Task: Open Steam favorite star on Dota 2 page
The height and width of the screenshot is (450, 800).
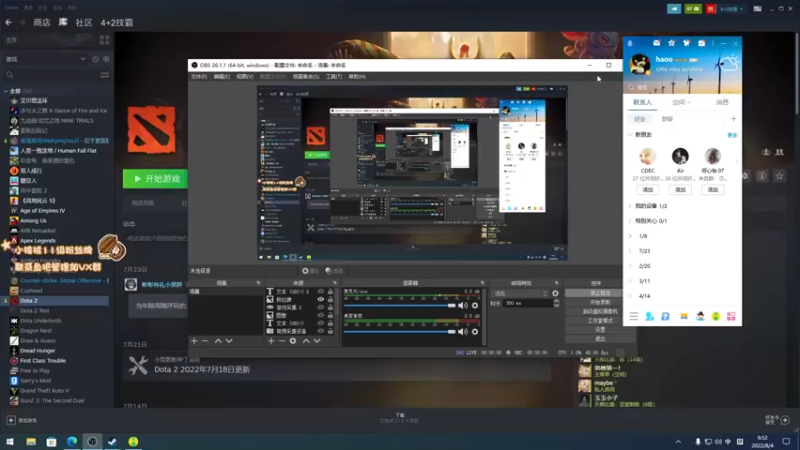Action: (x=779, y=176)
